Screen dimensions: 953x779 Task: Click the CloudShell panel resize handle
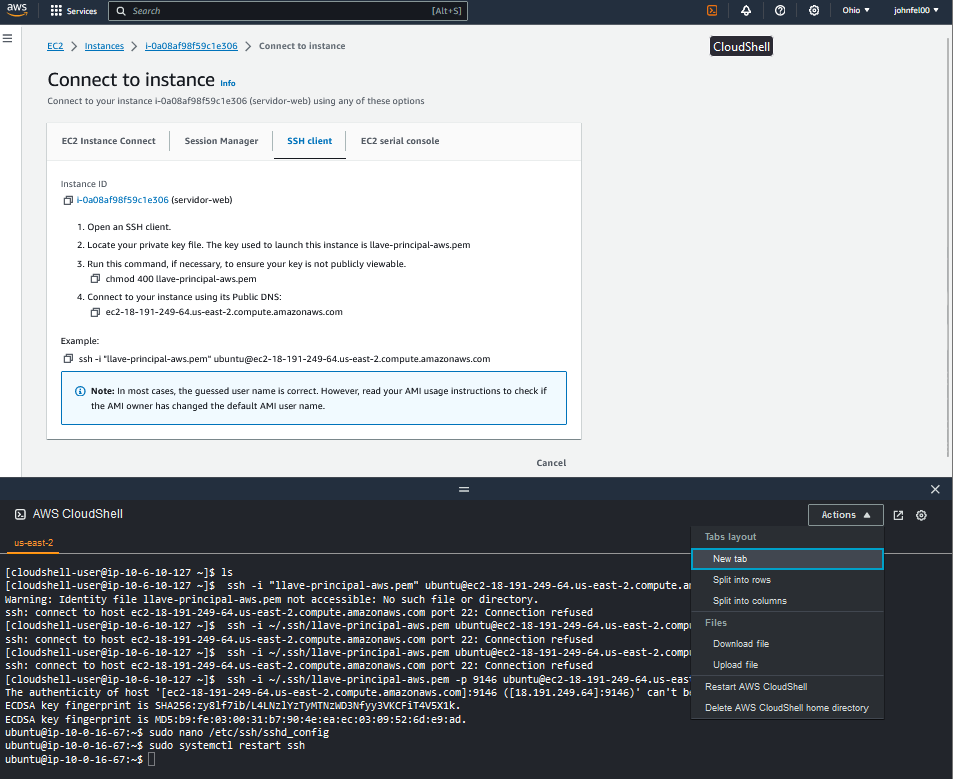click(x=463, y=489)
